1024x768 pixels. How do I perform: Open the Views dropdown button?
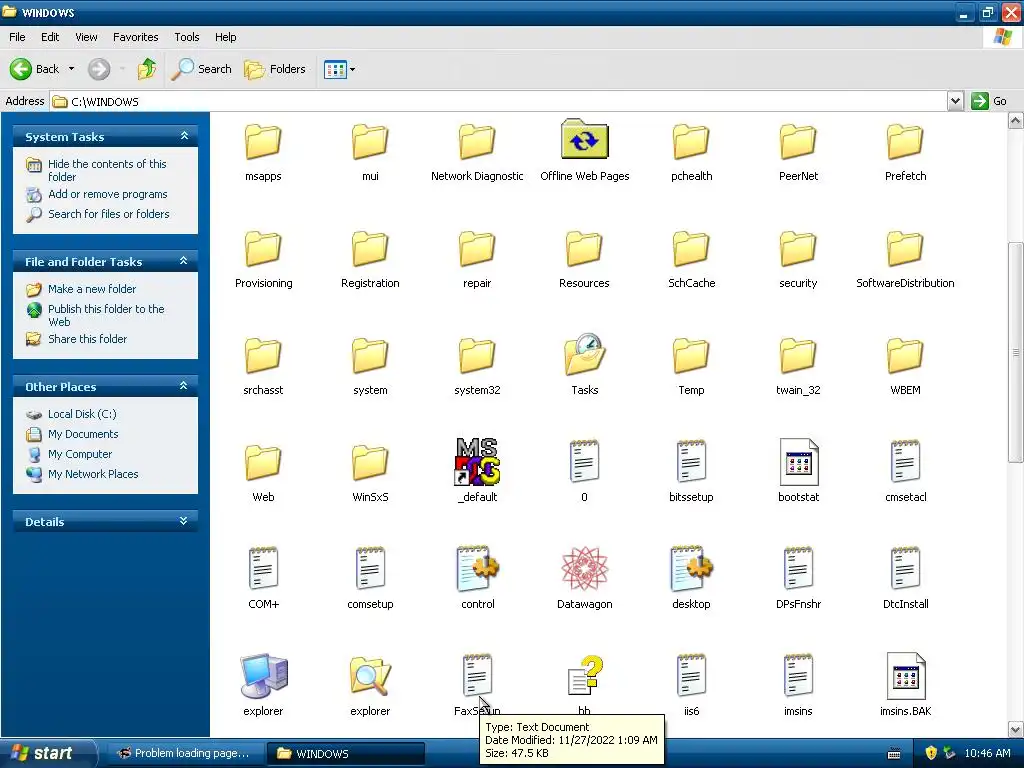[340, 69]
